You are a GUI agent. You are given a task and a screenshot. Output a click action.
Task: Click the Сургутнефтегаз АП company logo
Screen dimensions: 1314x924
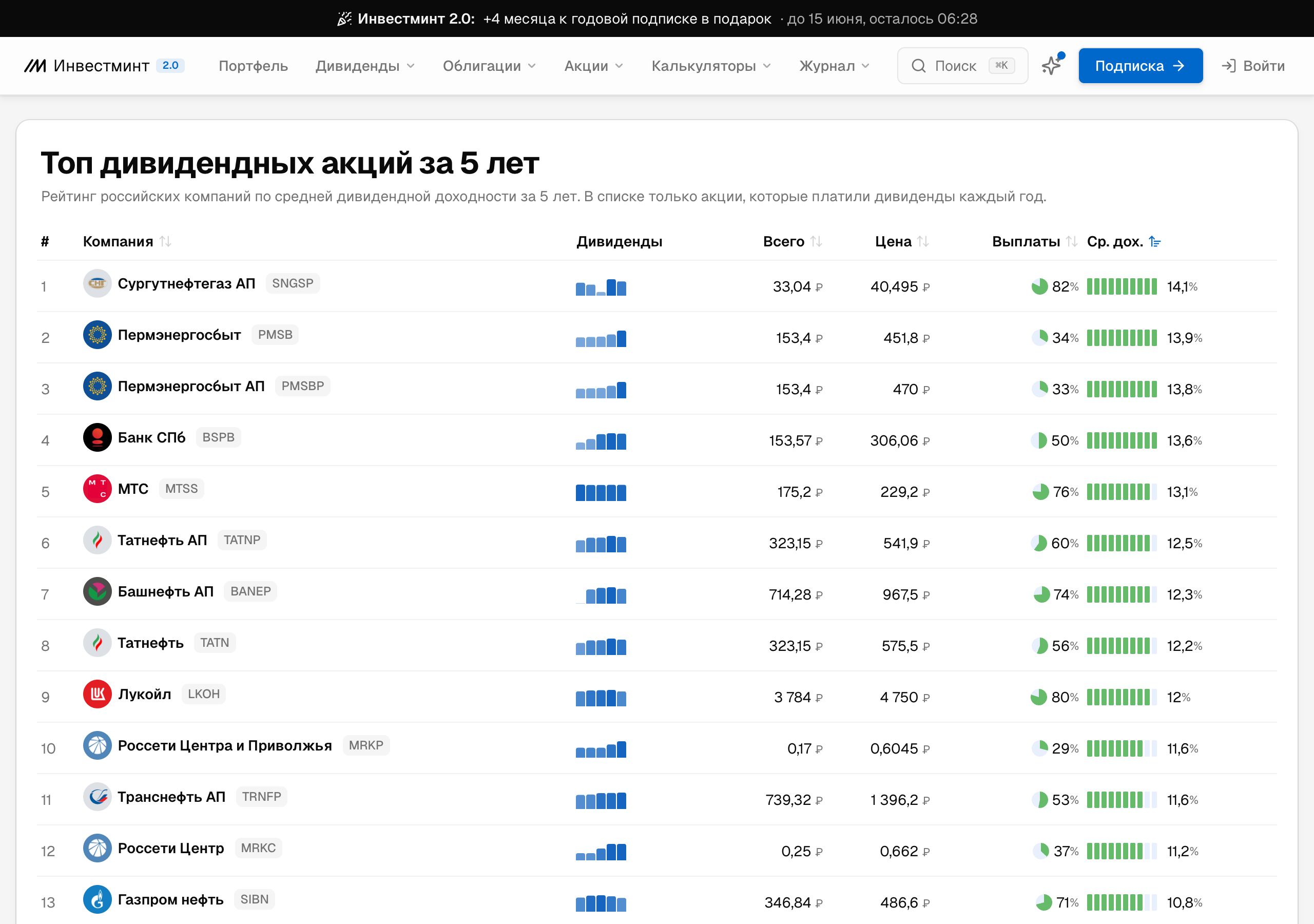click(x=98, y=283)
